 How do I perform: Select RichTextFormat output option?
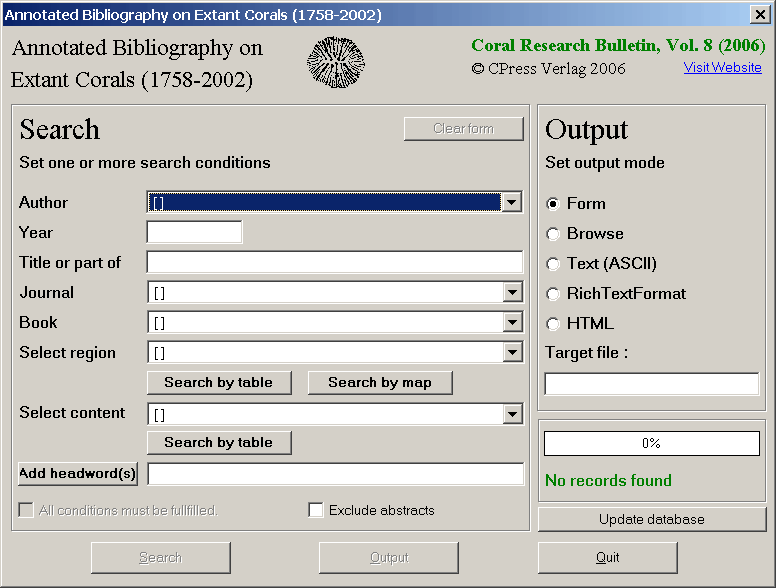click(553, 294)
